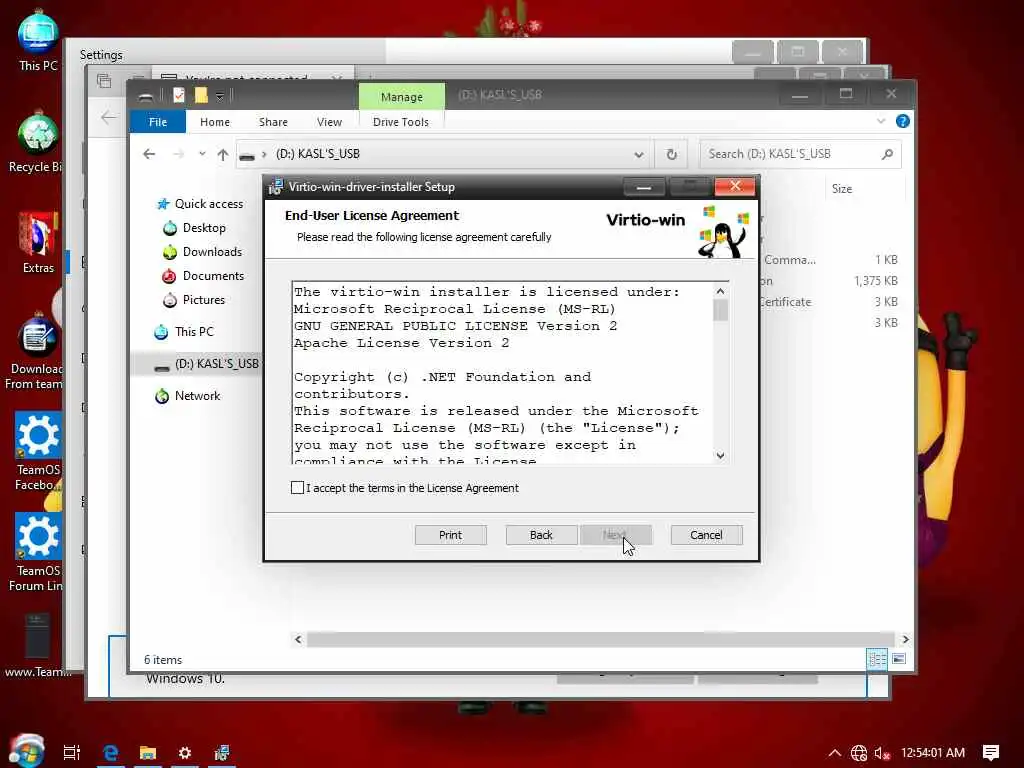Click the license agreement scrollbar thumb

(720, 310)
